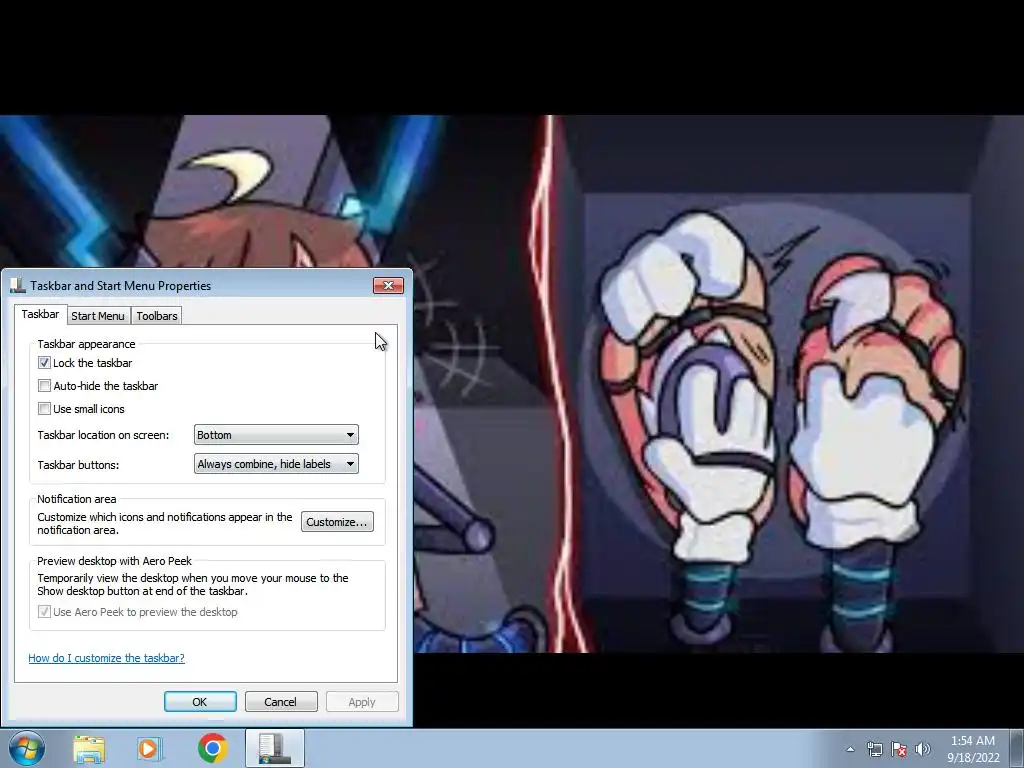The image size is (1024, 768).
Task: Open Windows Explorer from the taskbar
Action: pos(89,749)
